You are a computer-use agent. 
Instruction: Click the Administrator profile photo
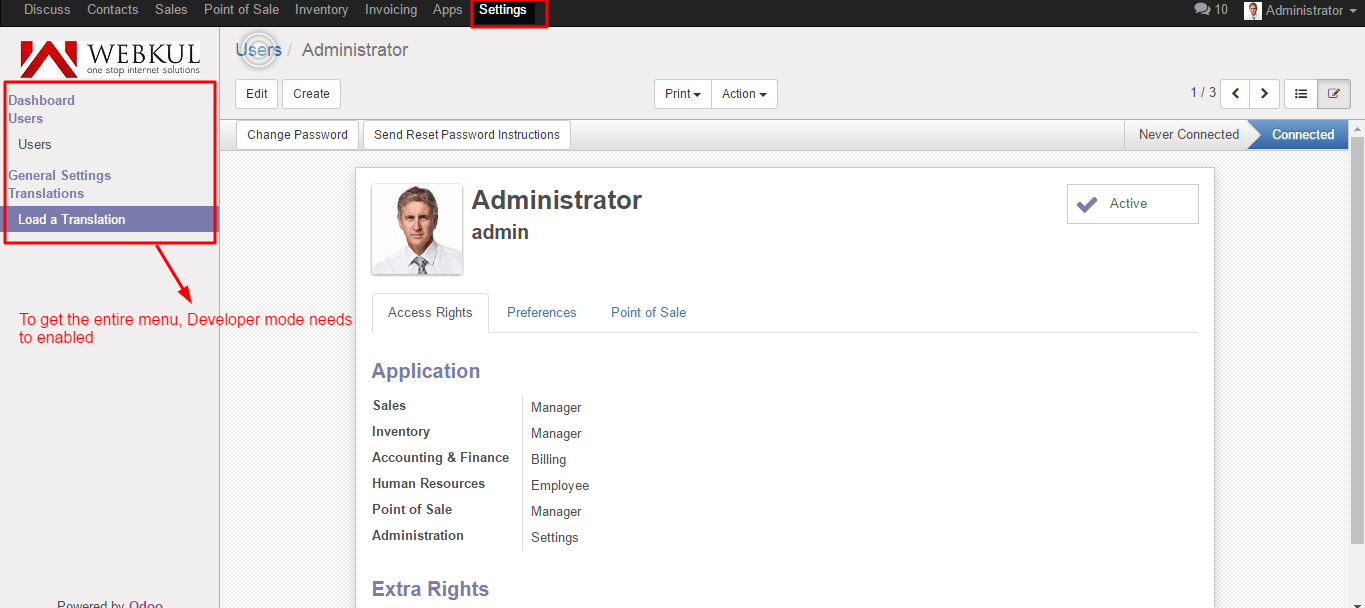(x=417, y=229)
